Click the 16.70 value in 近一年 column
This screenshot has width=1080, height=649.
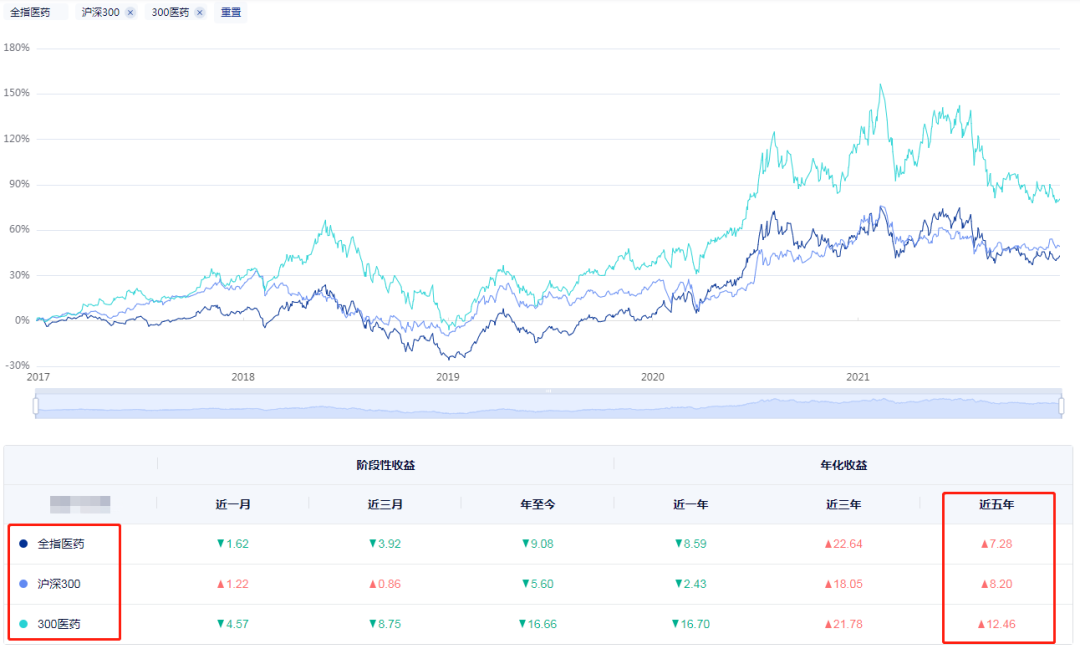pyautogui.click(x=691, y=624)
